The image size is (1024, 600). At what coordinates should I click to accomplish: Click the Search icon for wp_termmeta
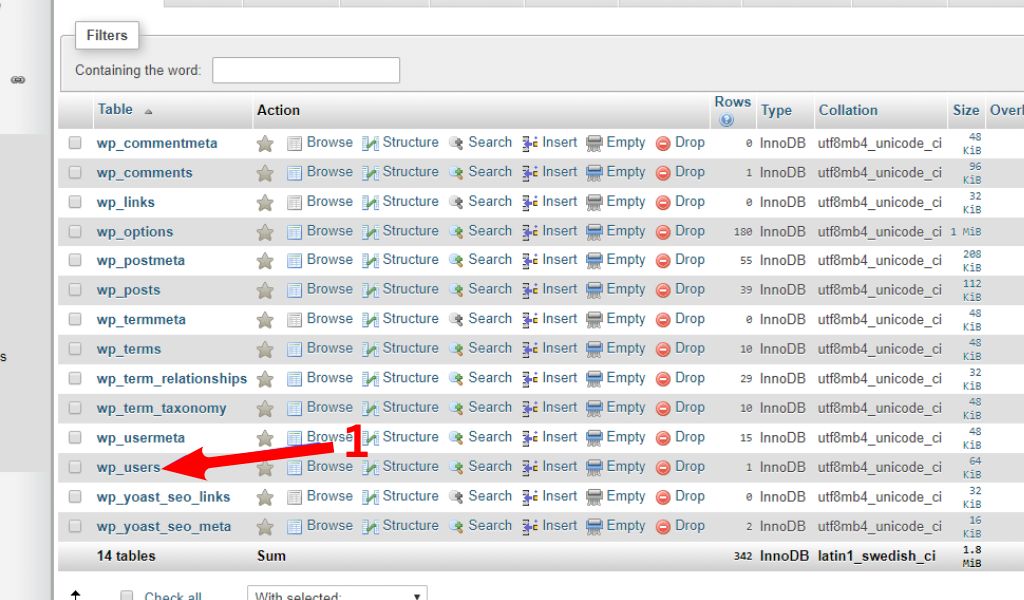[x=456, y=320]
